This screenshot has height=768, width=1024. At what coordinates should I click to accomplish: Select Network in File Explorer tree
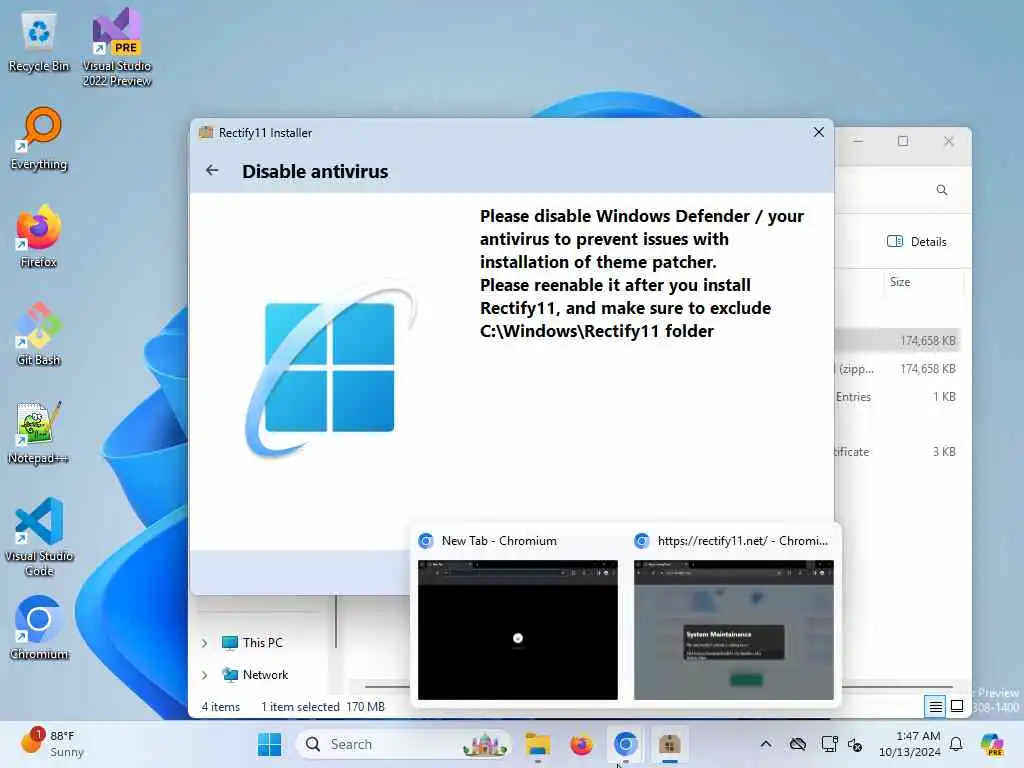(255, 675)
